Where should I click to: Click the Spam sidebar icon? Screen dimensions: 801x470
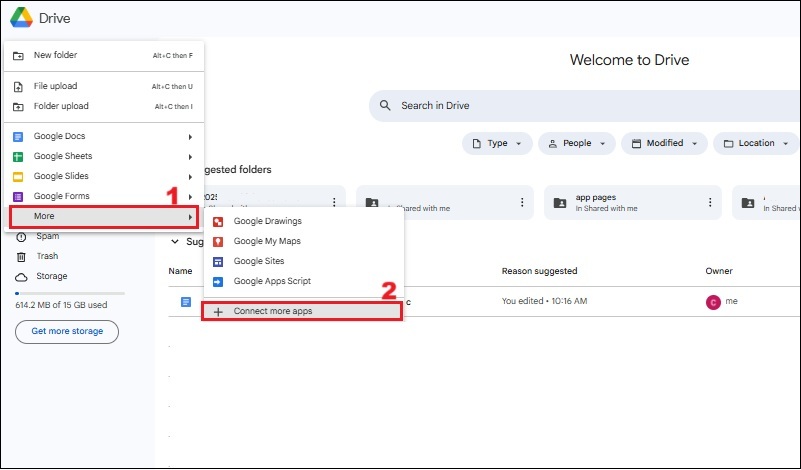[x=21, y=237]
